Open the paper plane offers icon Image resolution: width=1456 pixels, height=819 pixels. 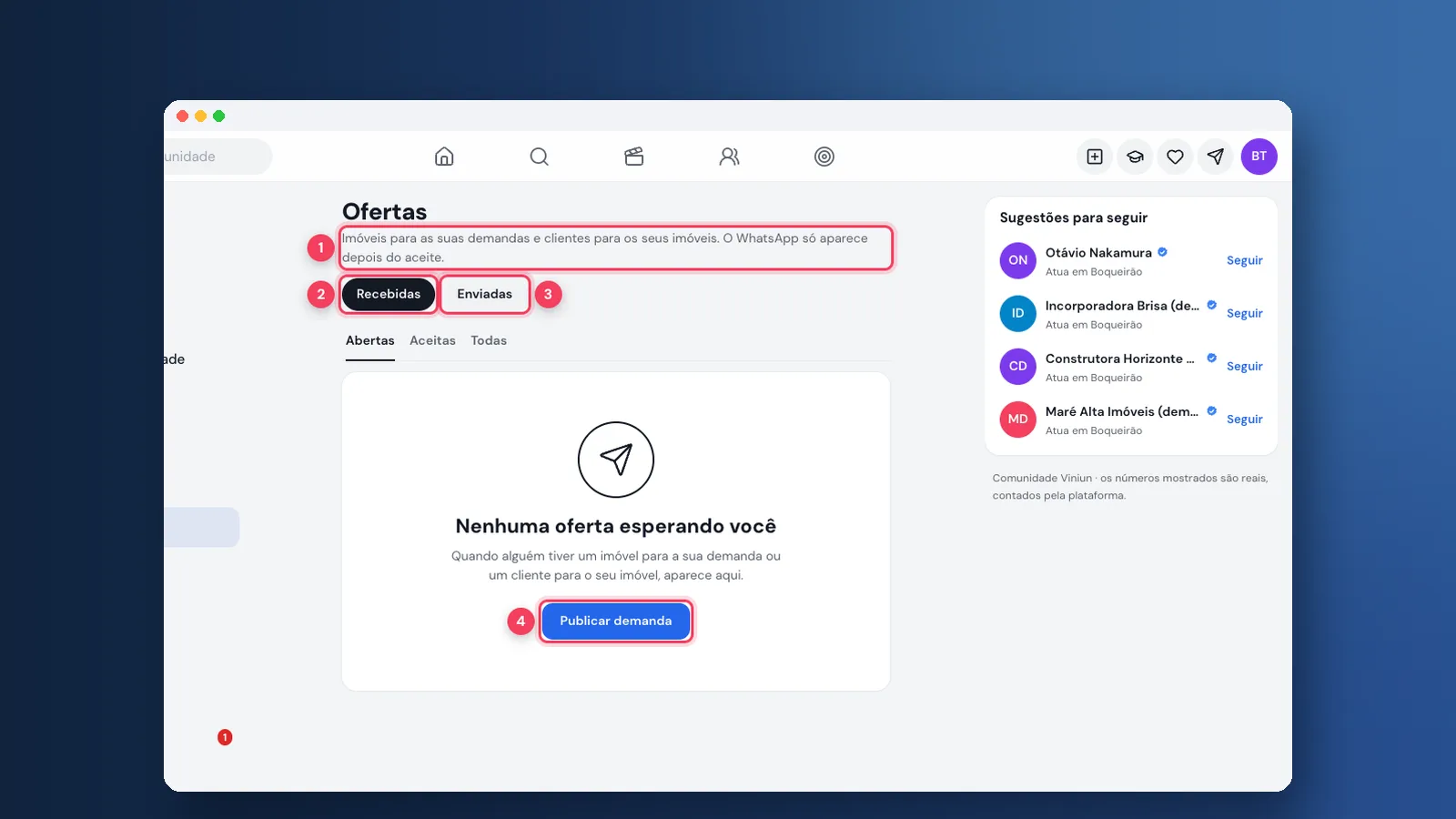(1215, 157)
